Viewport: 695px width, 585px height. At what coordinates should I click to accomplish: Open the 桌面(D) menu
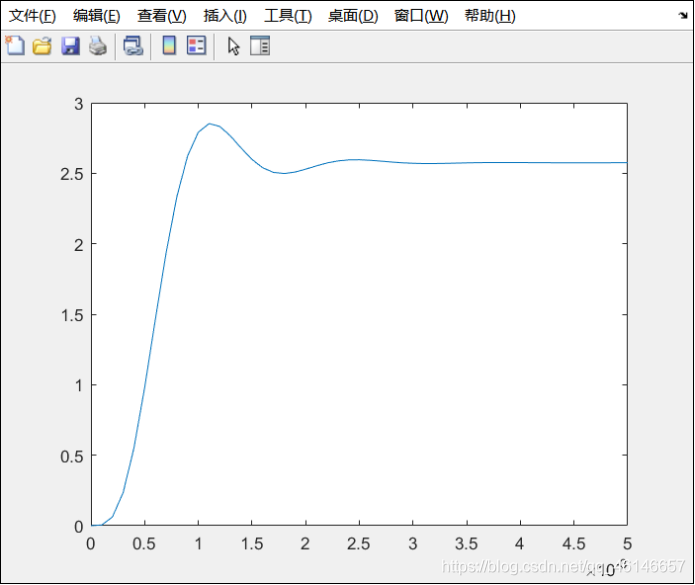[353, 16]
